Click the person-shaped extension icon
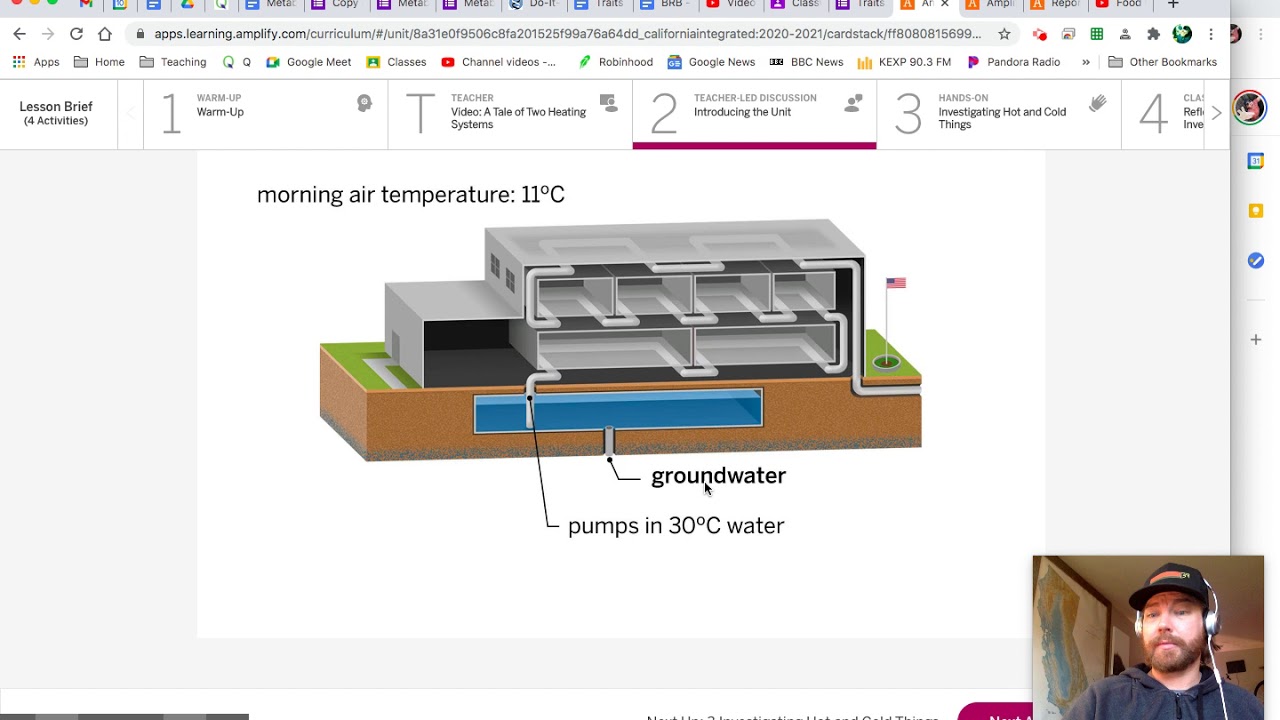This screenshot has height=720, width=1280. [x=1125, y=34]
